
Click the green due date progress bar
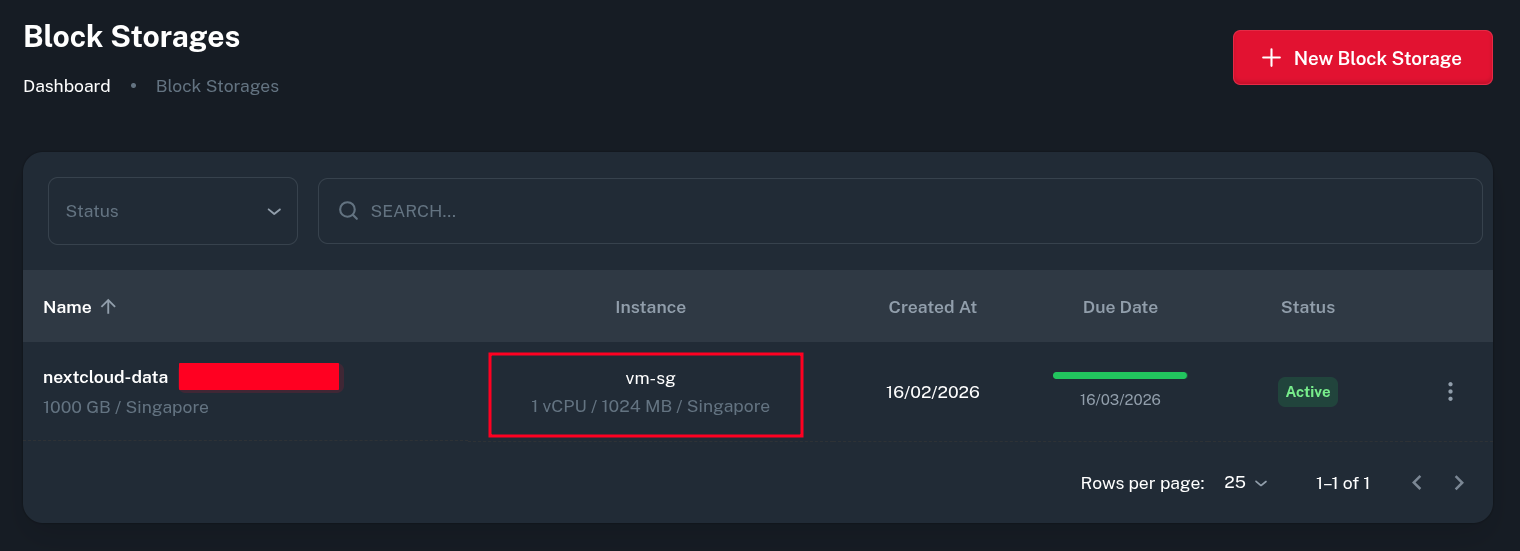[1120, 376]
